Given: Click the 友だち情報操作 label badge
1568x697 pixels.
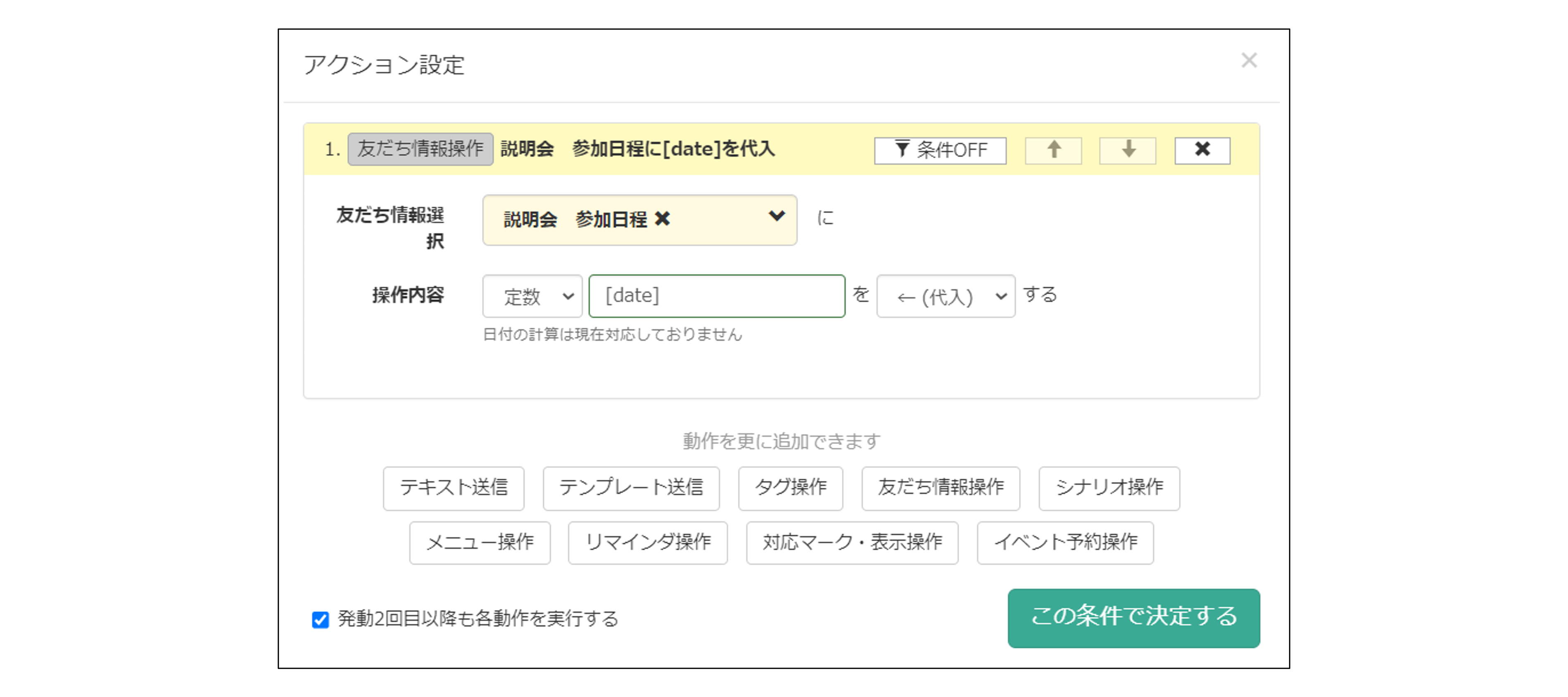Looking at the screenshot, I should point(420,149).
